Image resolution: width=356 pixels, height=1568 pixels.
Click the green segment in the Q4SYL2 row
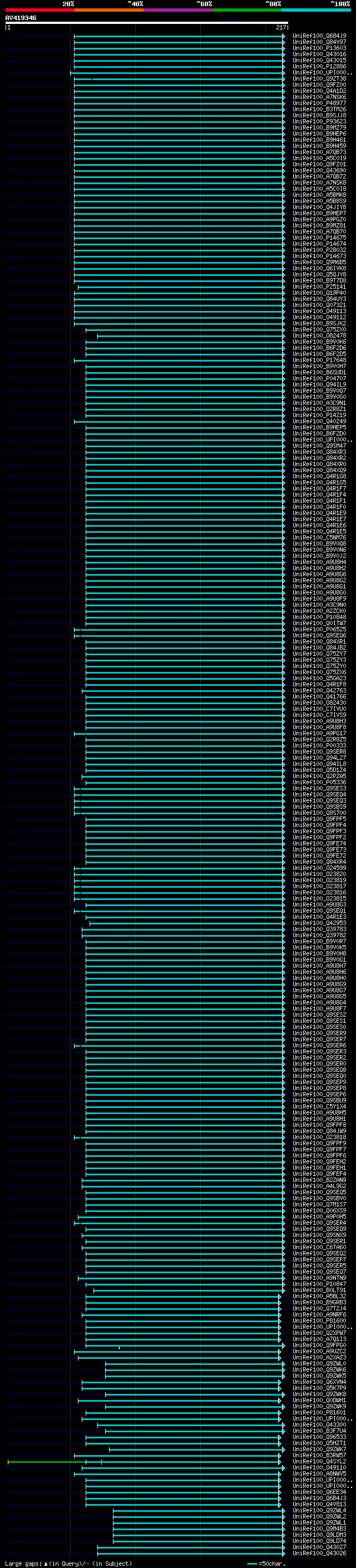coord(47,1461)
